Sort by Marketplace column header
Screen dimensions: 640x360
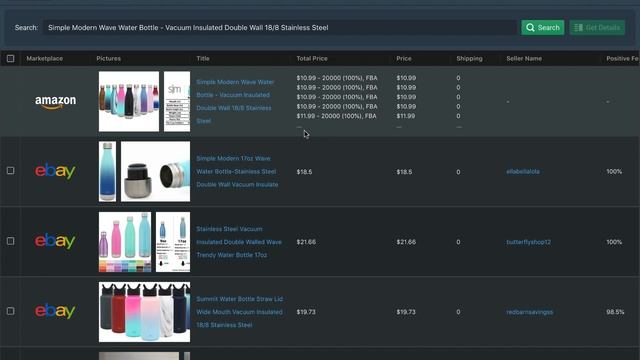[x=44, y=58]
